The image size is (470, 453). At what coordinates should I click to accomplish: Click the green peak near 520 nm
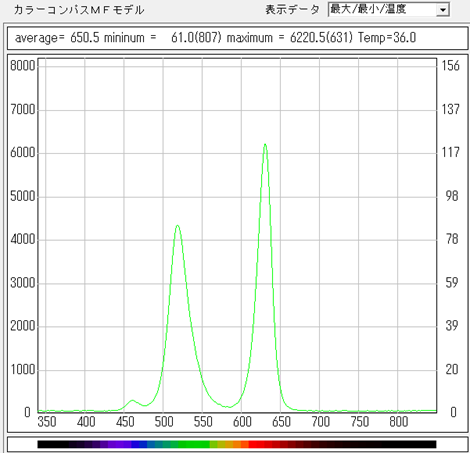click(x=178, y=226)
